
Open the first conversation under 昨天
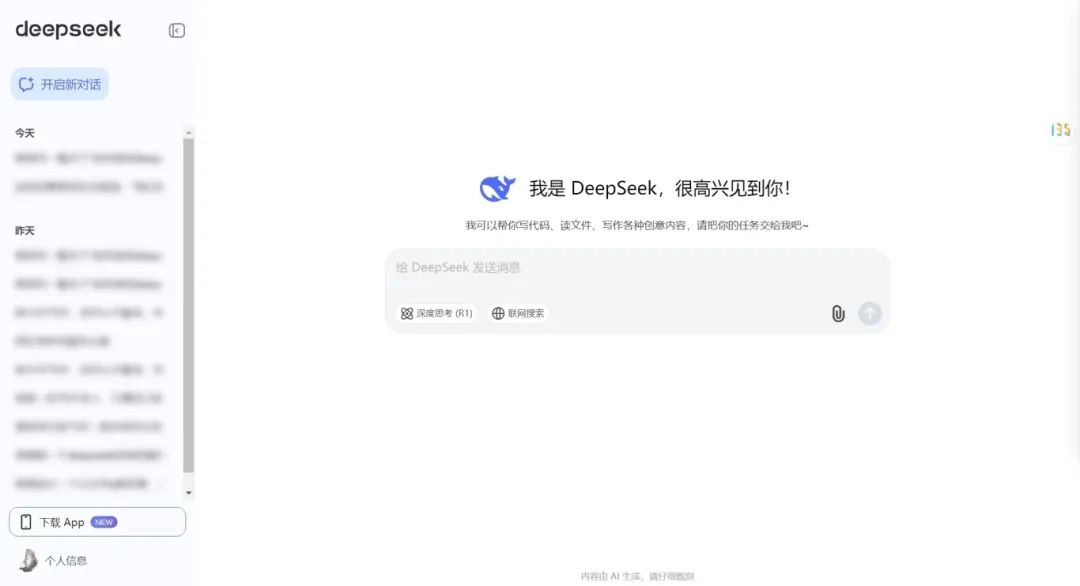pos(89,256)
